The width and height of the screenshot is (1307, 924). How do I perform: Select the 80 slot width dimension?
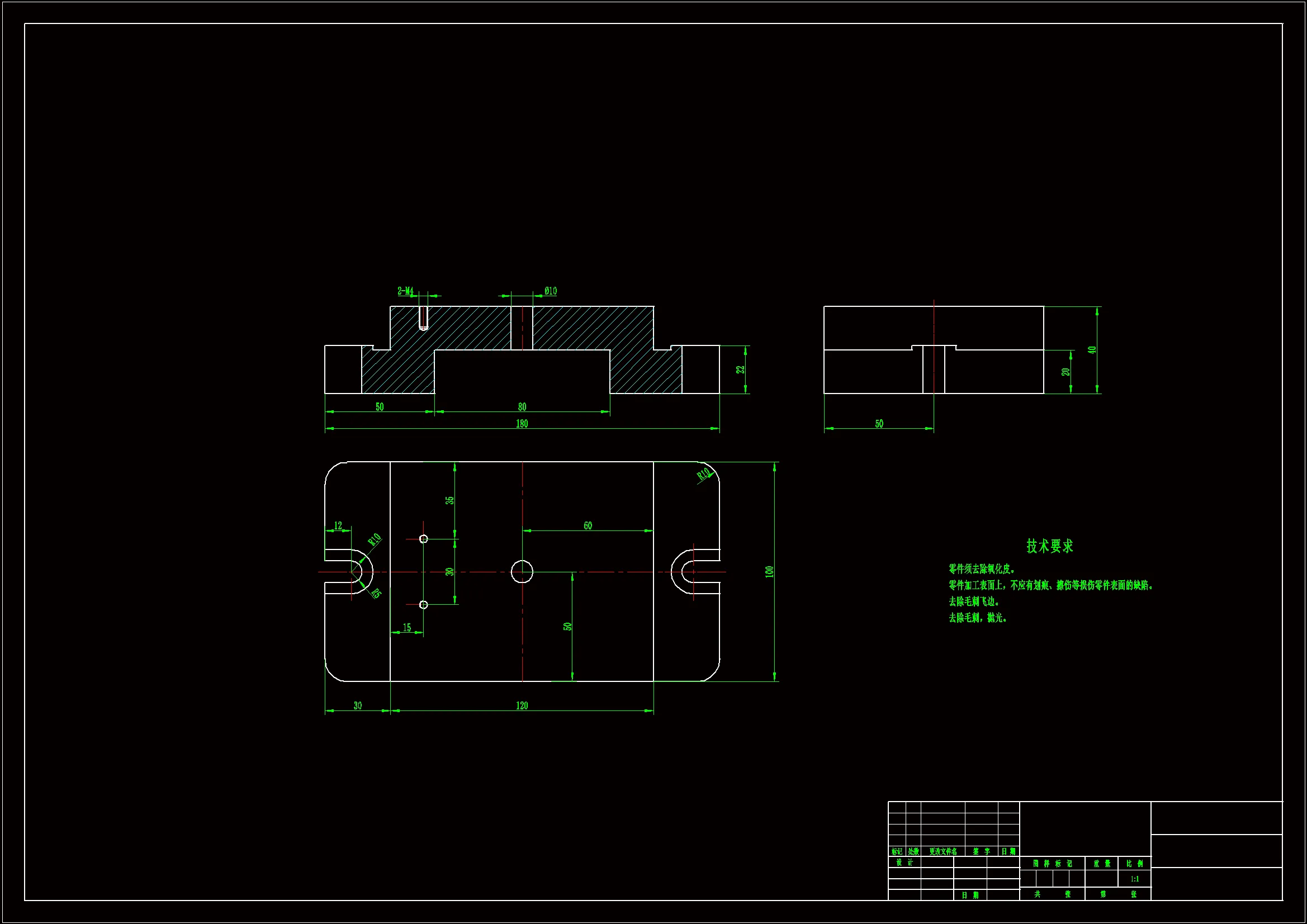click(522, 407)
